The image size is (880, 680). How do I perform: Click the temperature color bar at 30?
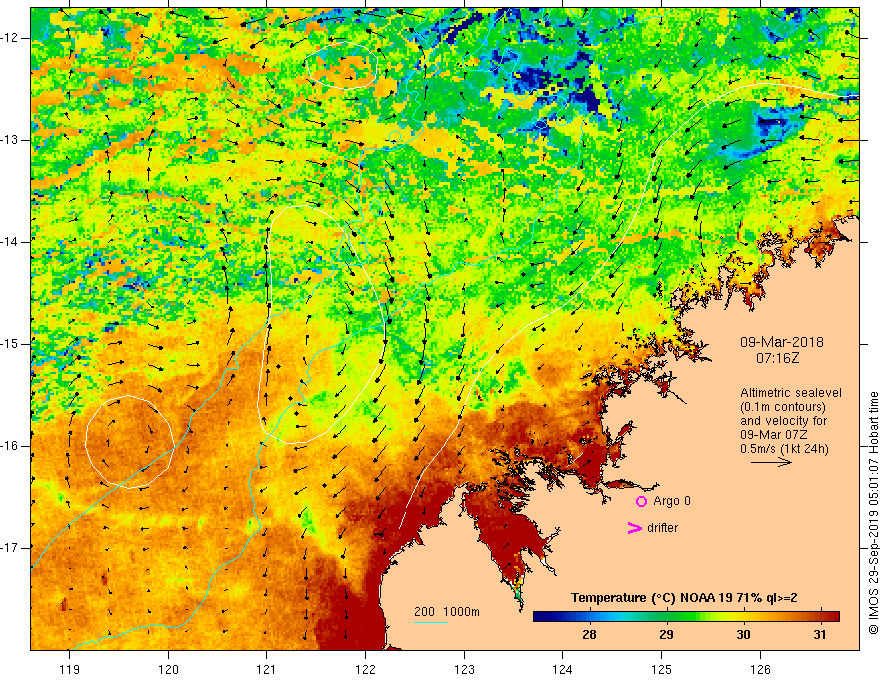pyautogui.click(x=744, y=617)
